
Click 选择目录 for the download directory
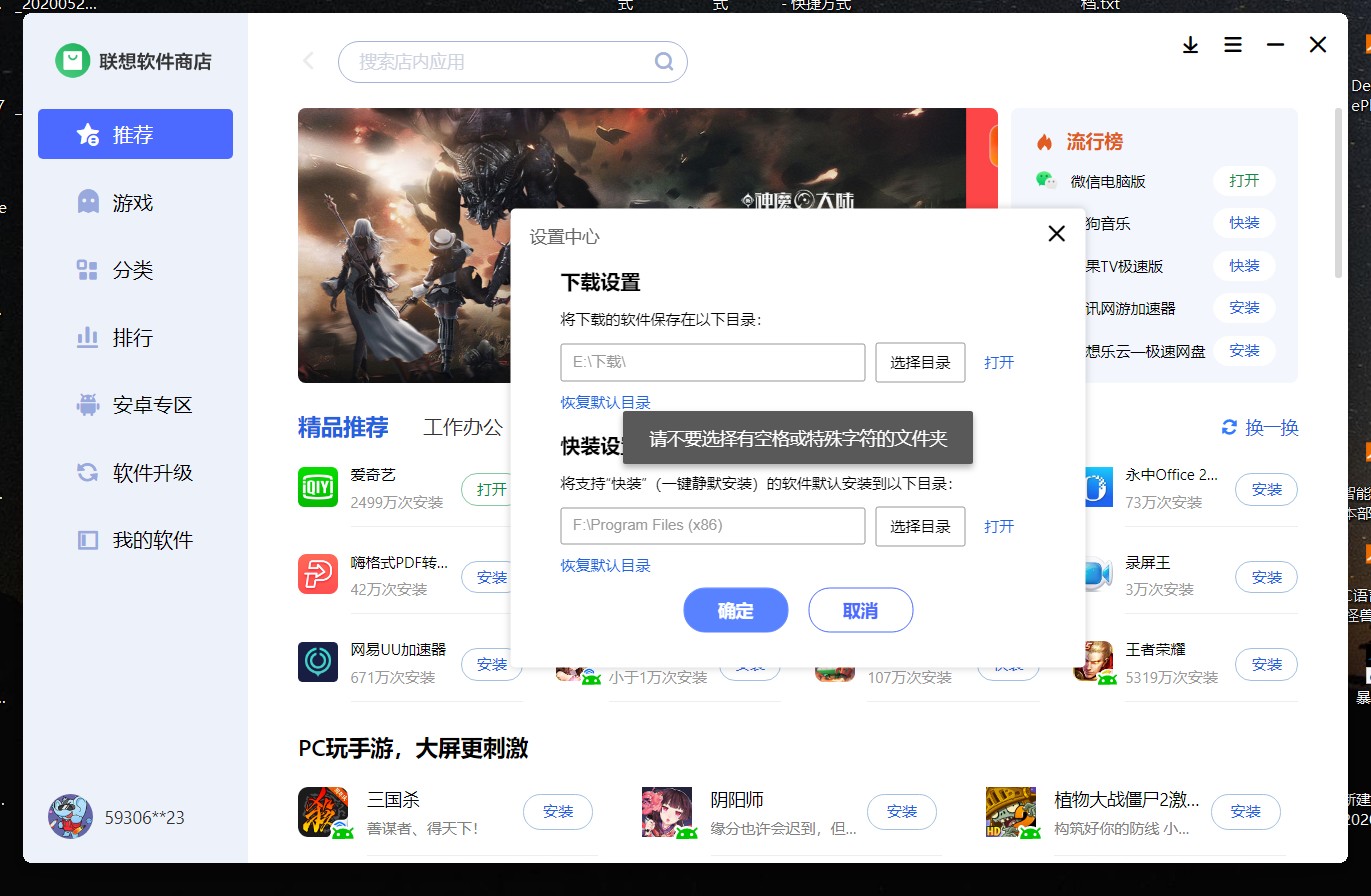click(920, 362)
